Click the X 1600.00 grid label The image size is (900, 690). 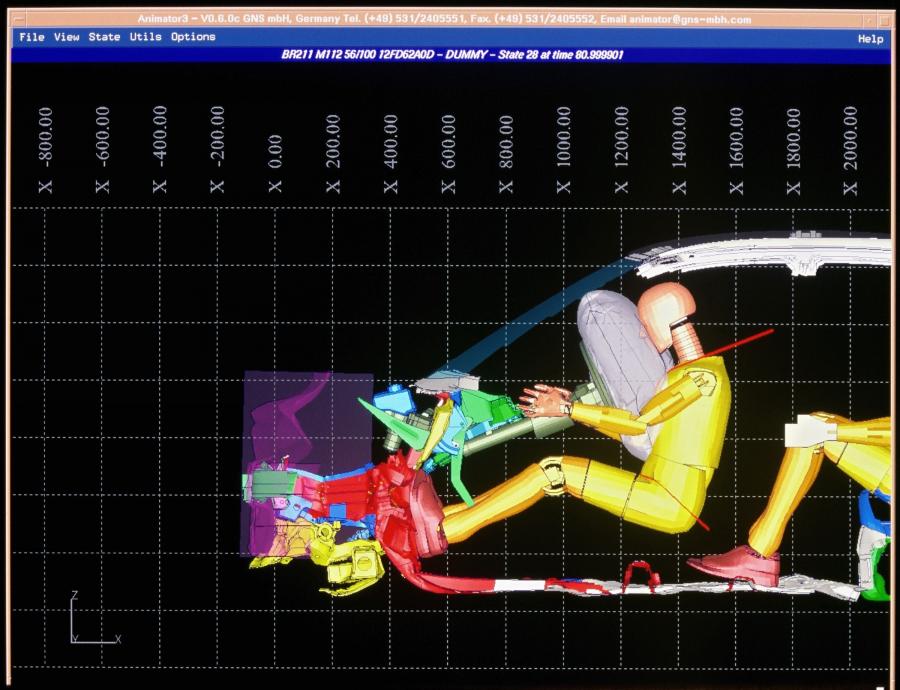point(736,150)
